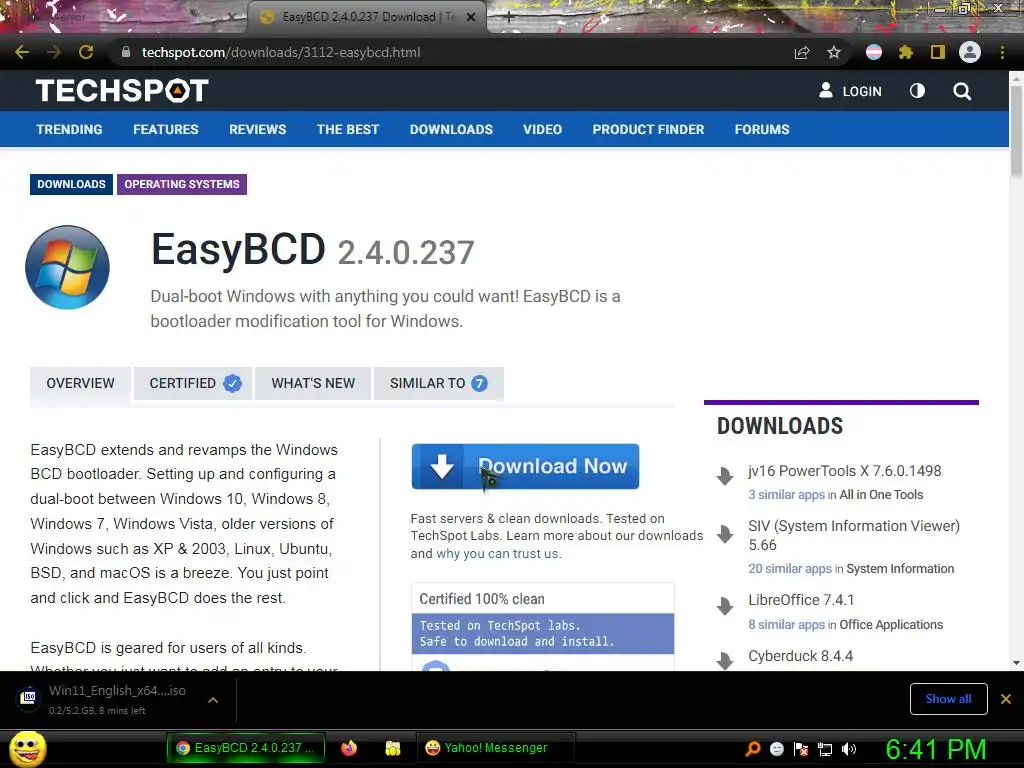Screen dimensions: 1024x768
Task: Click the striped extension icon in toolbar
Action: (x=874, y=52)
